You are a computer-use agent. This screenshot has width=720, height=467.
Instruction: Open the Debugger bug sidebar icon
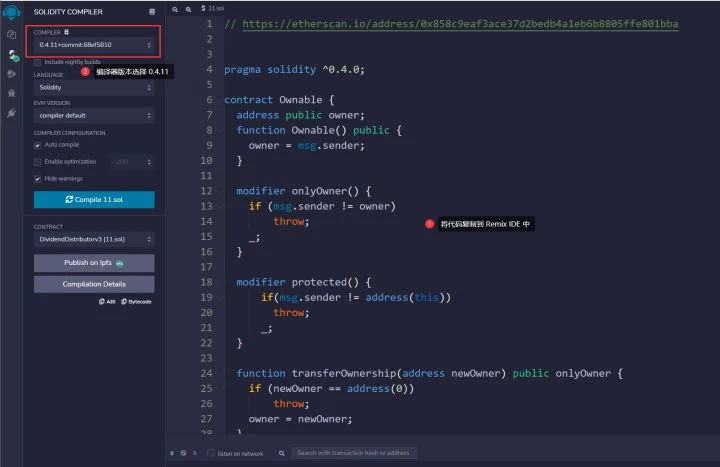coord(11,93)
